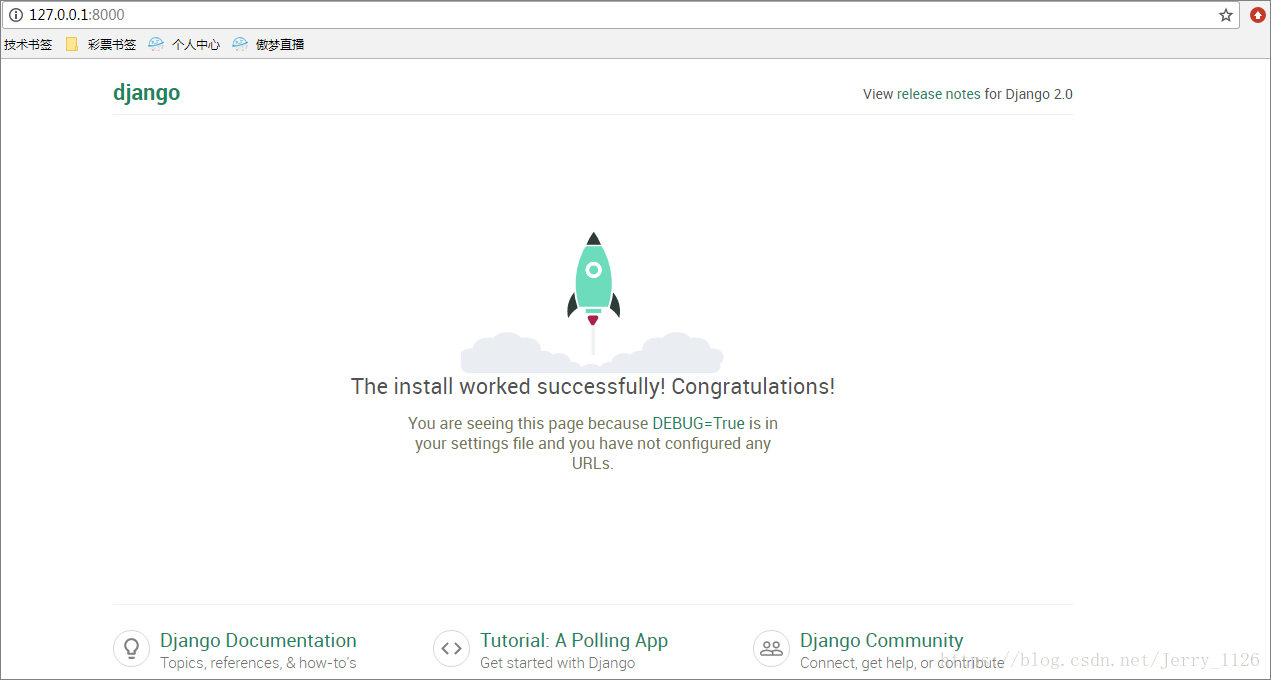Image resolution: width=1271 pixels, height=680 pixels.
Task: Bookmark this page with the star icon
Action: tap(1226, 15)
